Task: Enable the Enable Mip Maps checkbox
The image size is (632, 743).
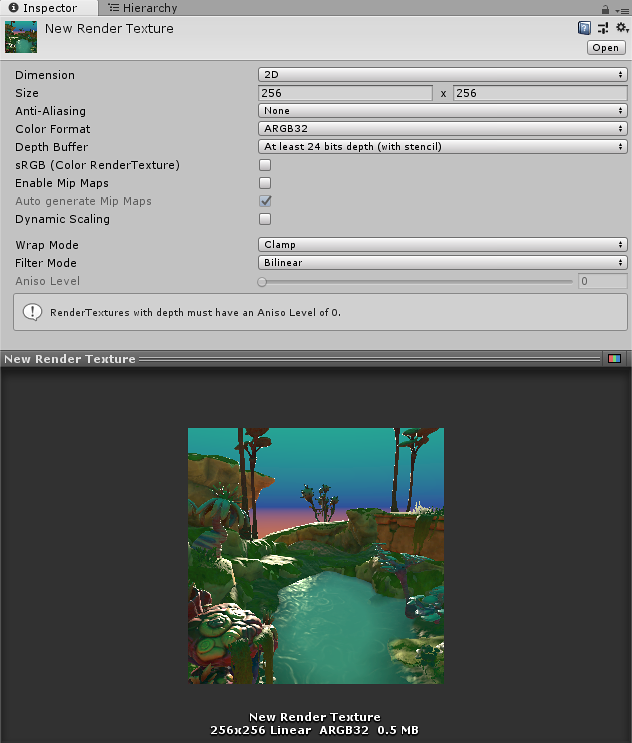Action: [265, 183]
